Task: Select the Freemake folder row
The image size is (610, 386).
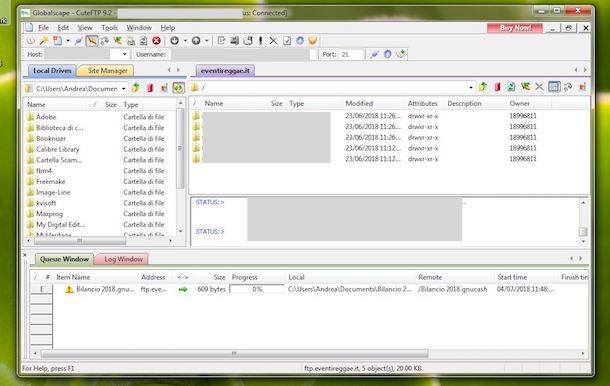Action: coord(51,181)
